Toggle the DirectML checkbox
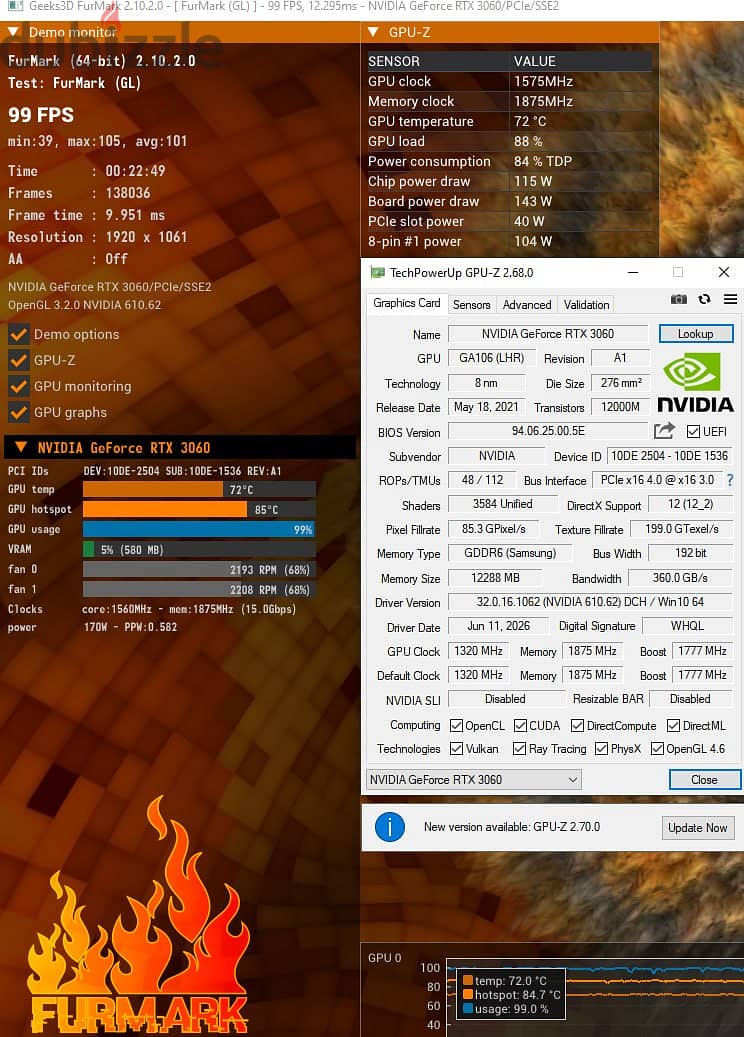 pos(673,726)
